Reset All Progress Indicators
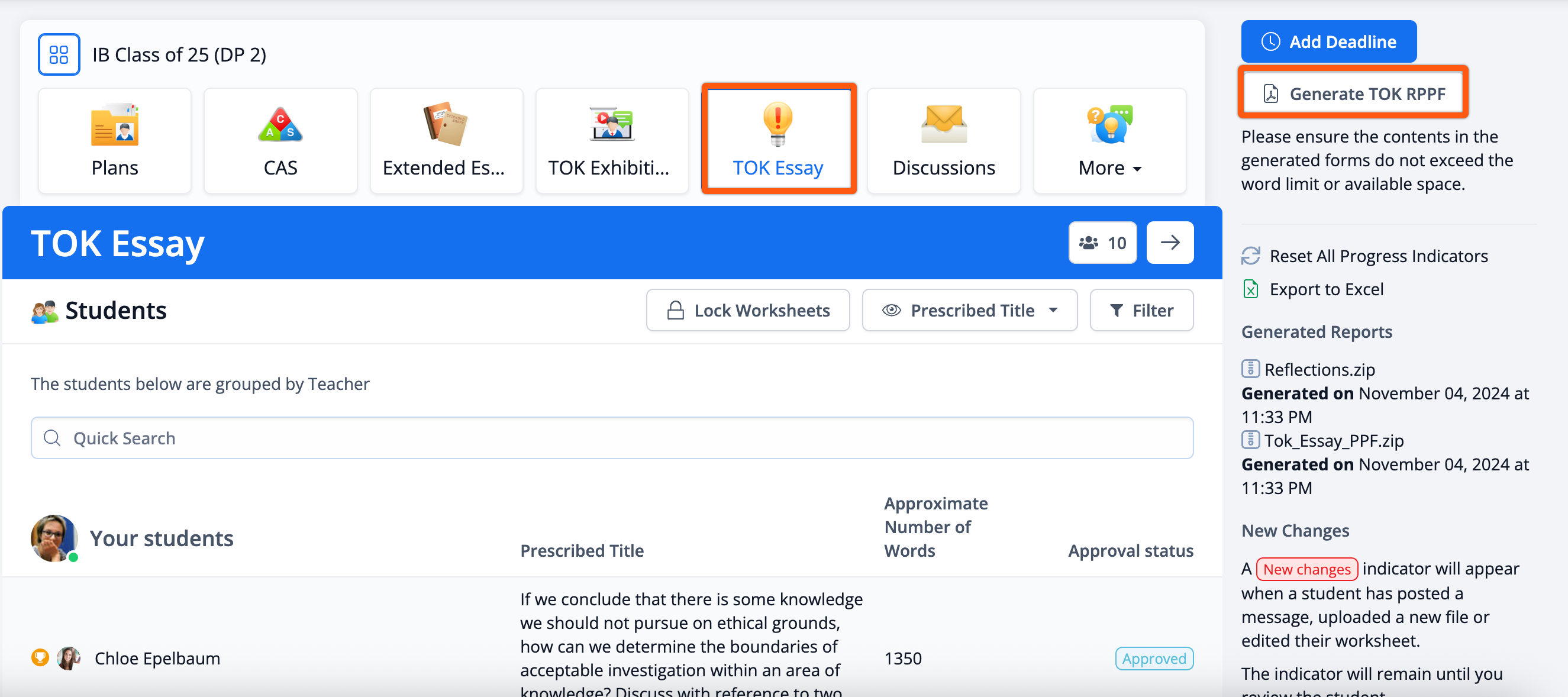Screen dimensions: 1568x697 point(1377,256)
